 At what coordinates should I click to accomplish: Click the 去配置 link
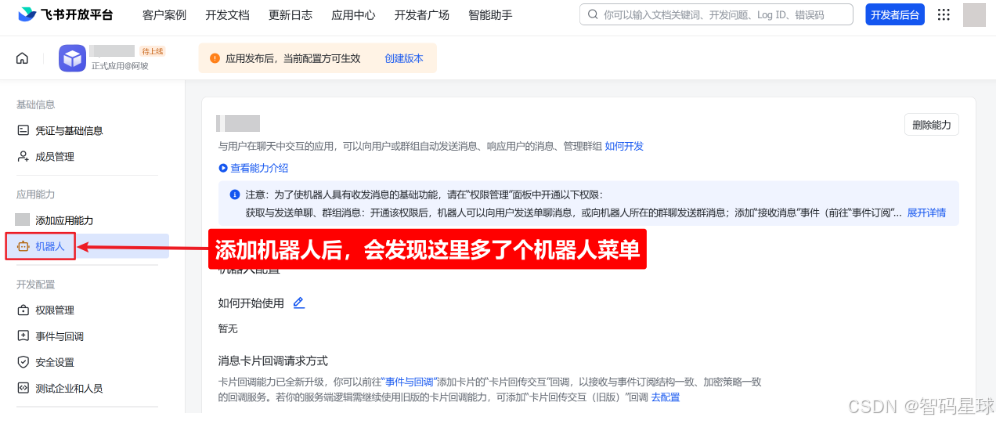(665, 397)
